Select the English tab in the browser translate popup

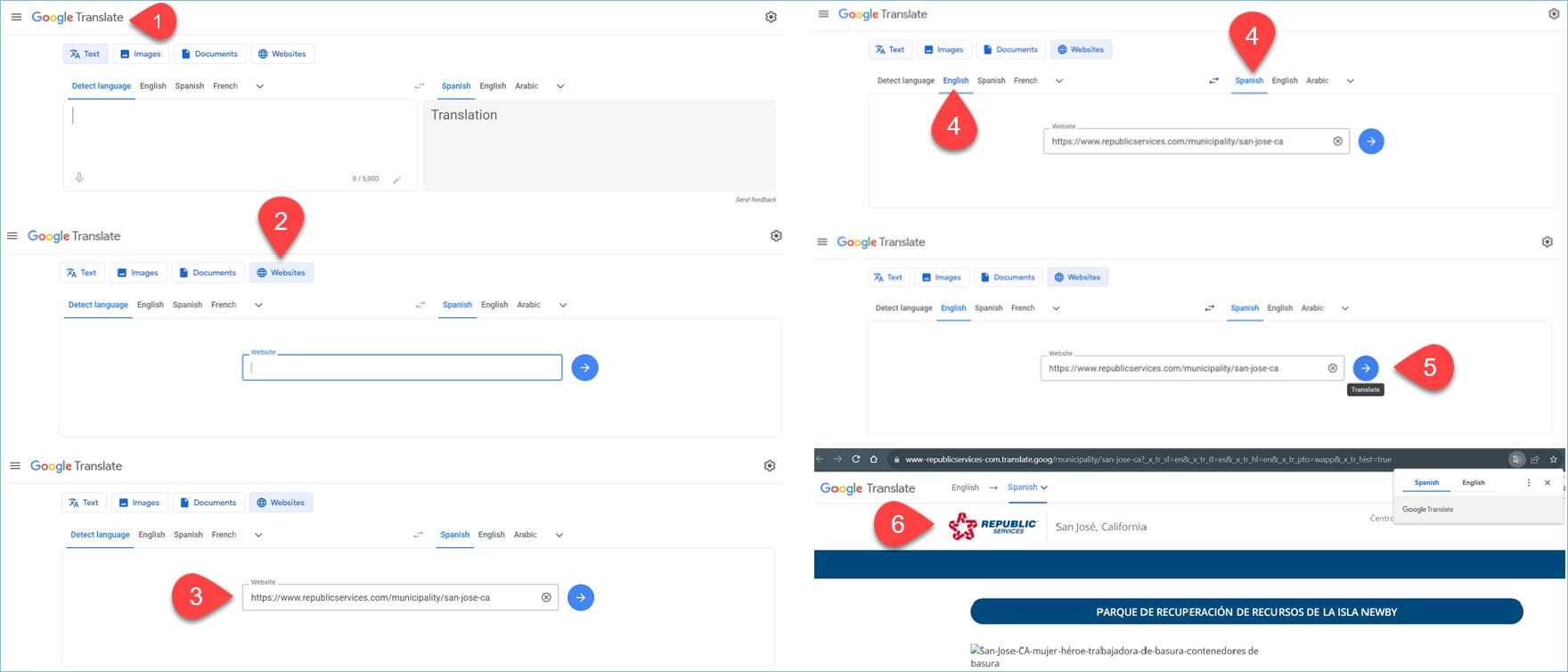coord(1474,482)
